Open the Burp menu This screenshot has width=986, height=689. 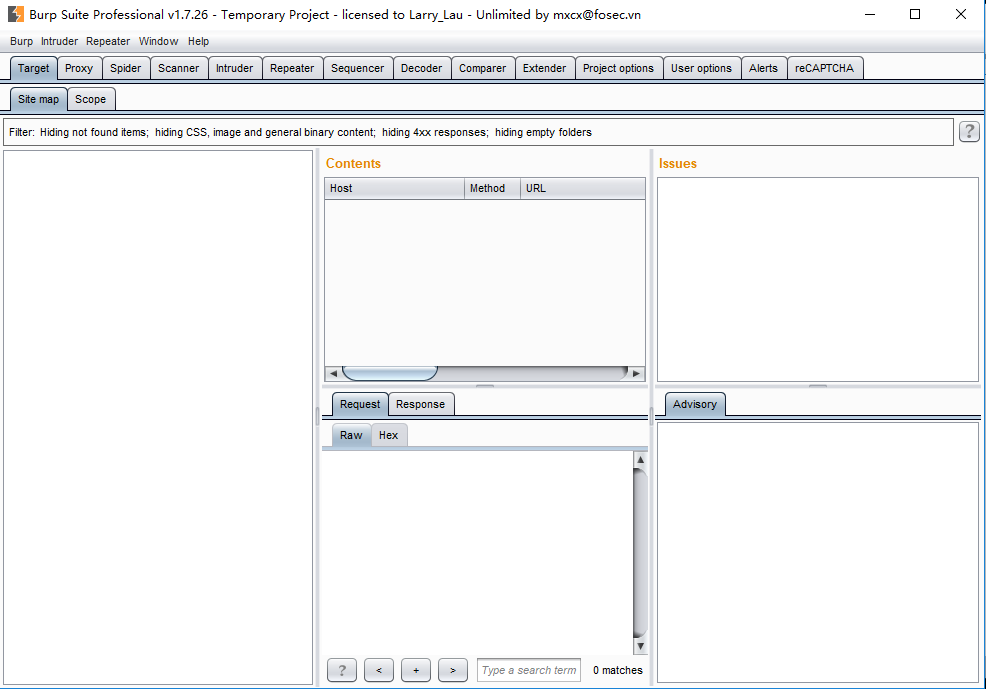point(21,41)
